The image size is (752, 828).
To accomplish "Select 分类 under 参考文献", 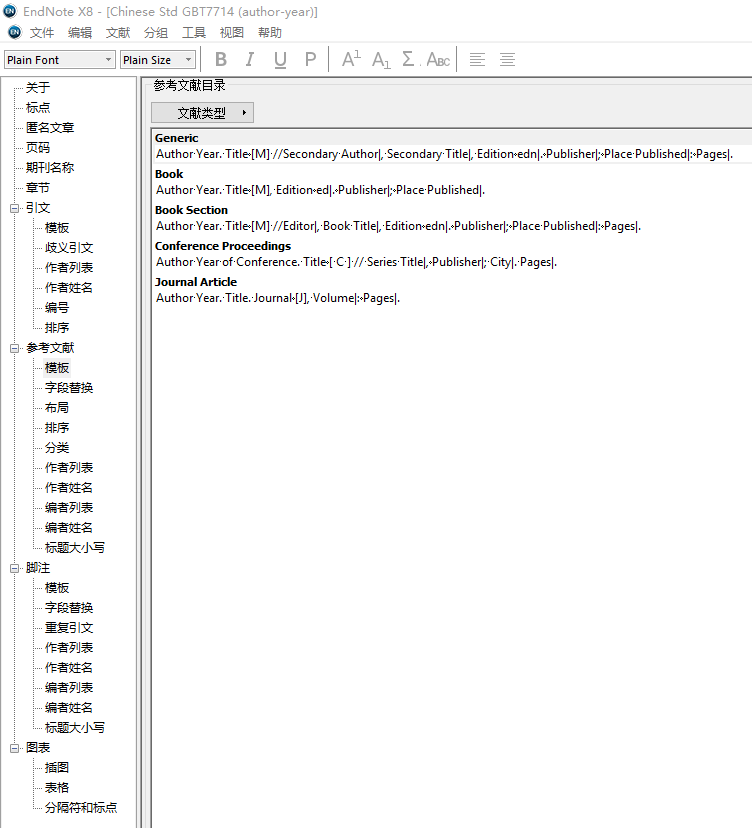I will tap(57, 448).
